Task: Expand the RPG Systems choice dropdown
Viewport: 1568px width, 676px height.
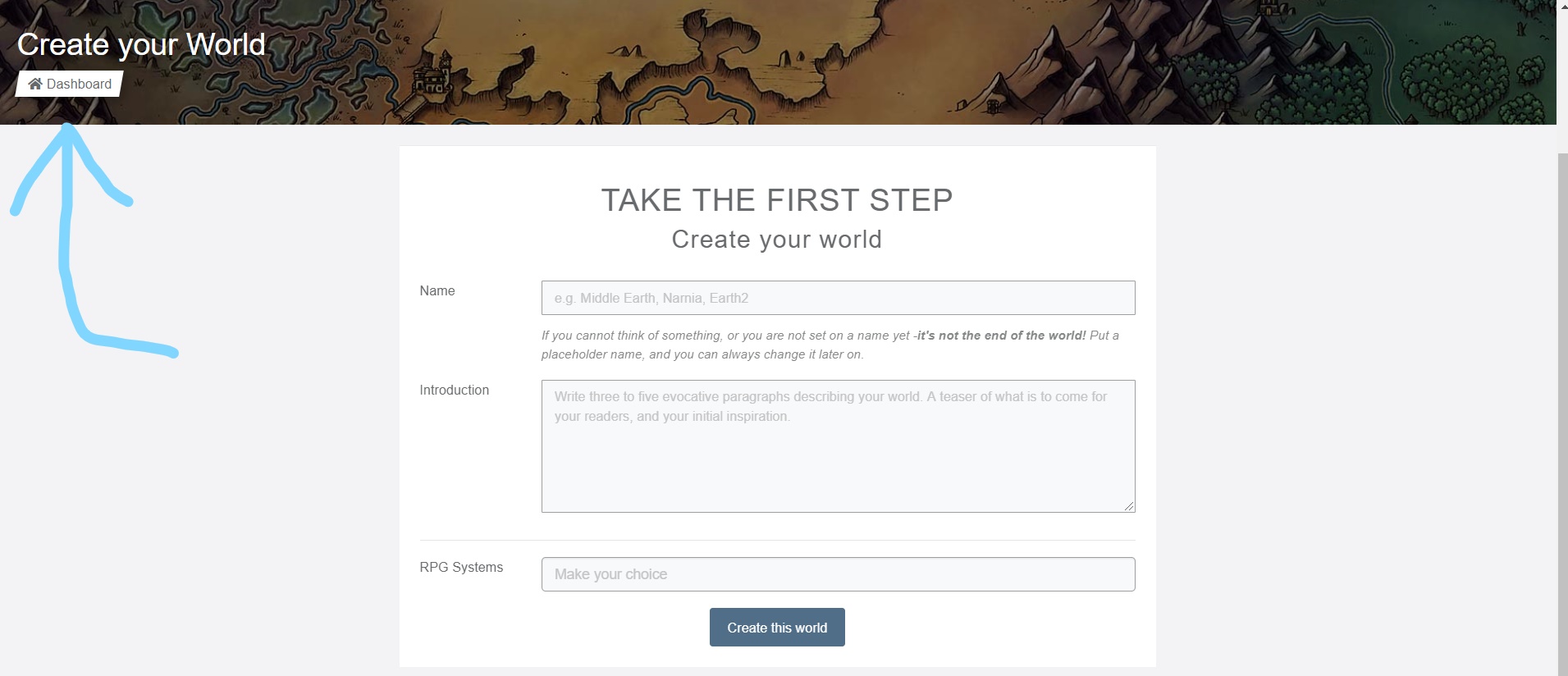Action: (838, 574)
